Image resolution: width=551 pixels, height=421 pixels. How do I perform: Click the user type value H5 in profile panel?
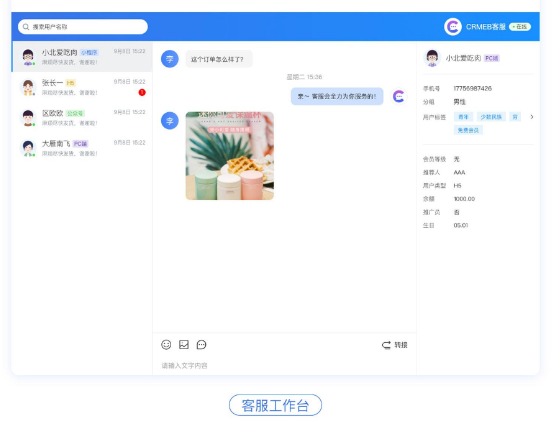(x=457, y=186)
